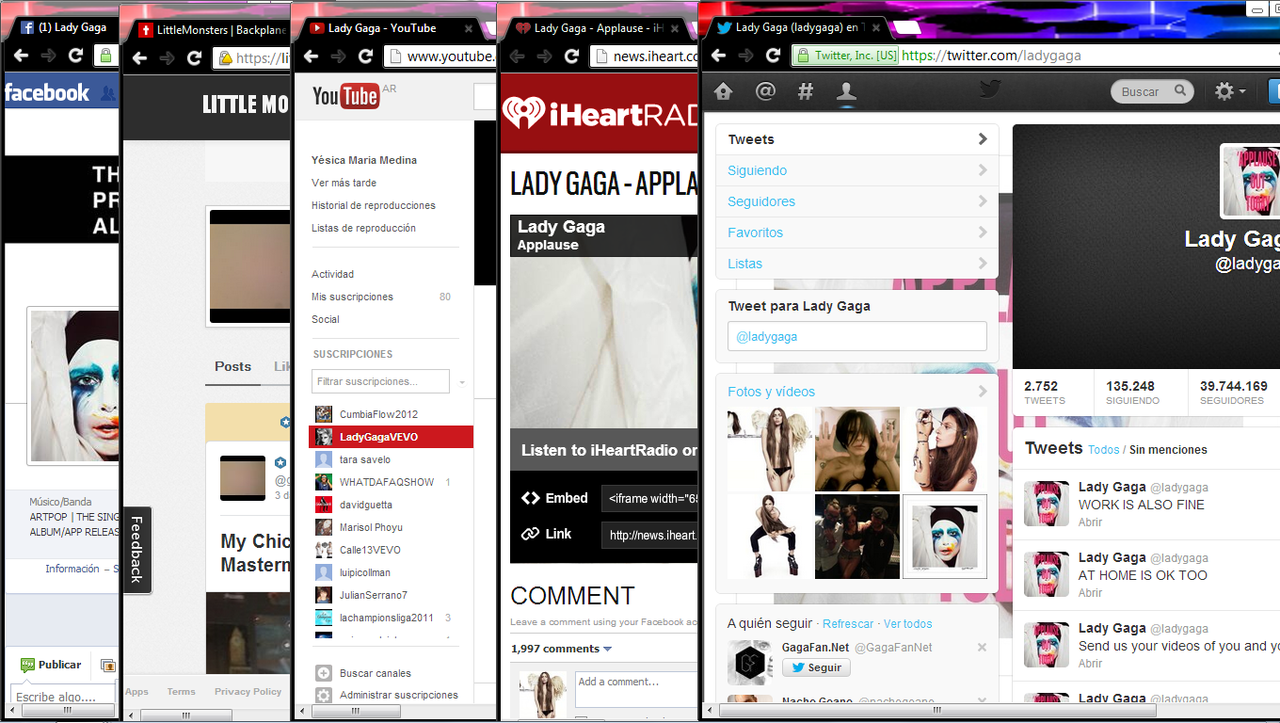Open Twitter mentions via the @ icon

[765, 92]
